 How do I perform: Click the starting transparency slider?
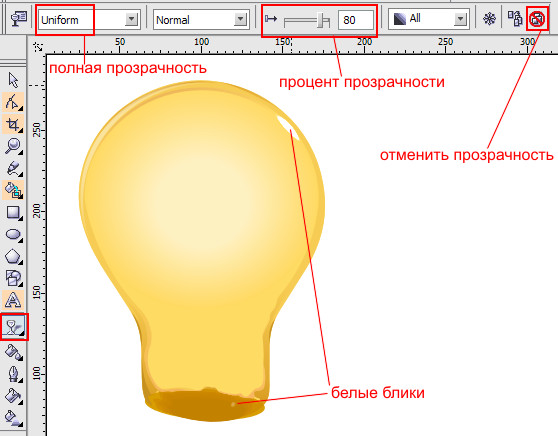click(x=307, y=21)
